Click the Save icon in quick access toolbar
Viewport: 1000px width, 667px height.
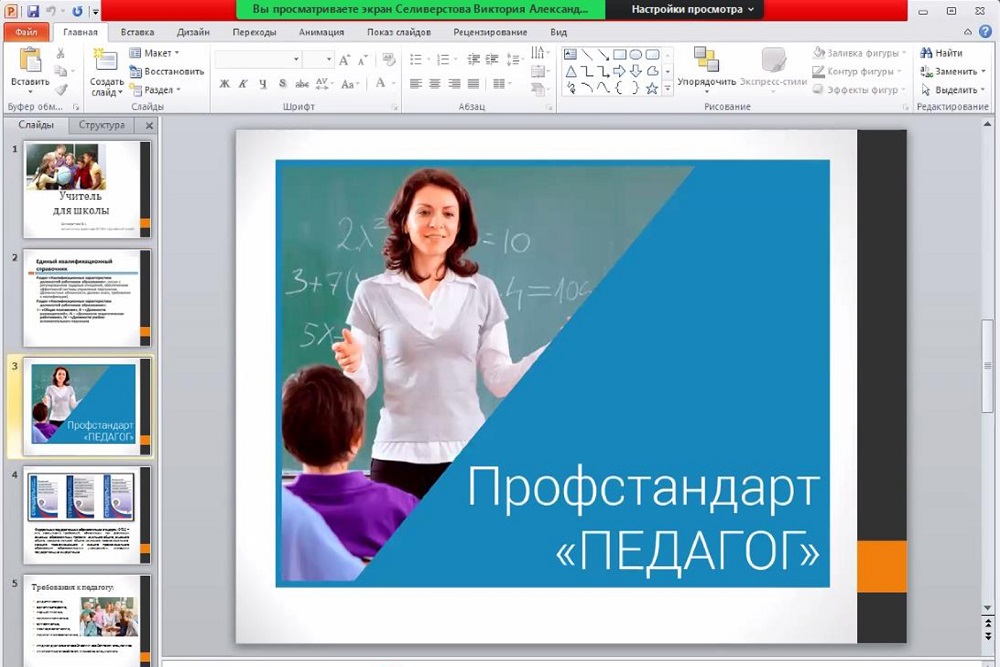click(33, 11)
